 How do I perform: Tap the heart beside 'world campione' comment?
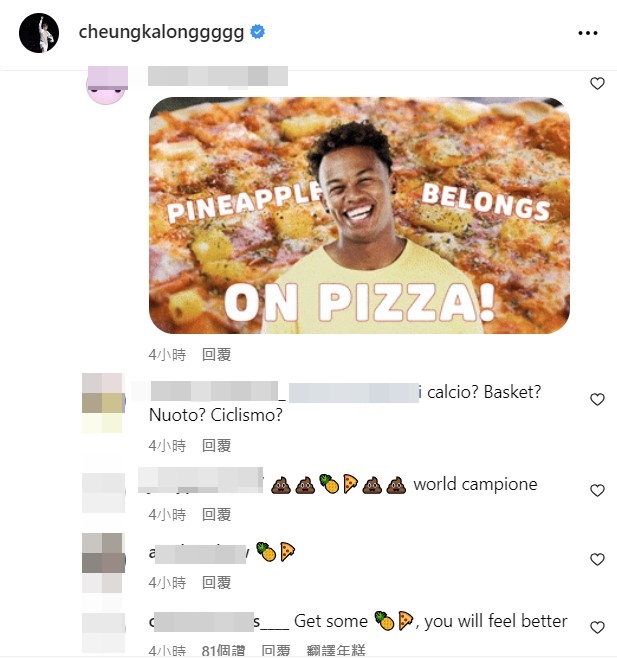point(597,491)
